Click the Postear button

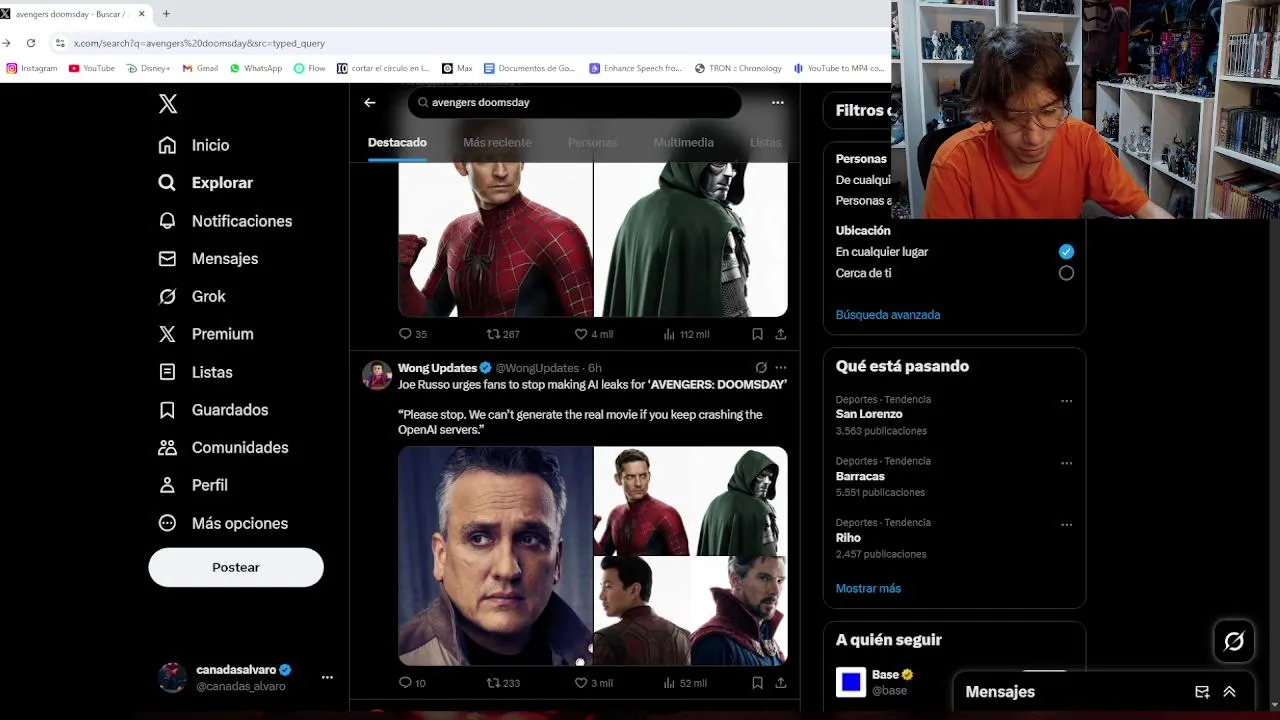[236, 567]
